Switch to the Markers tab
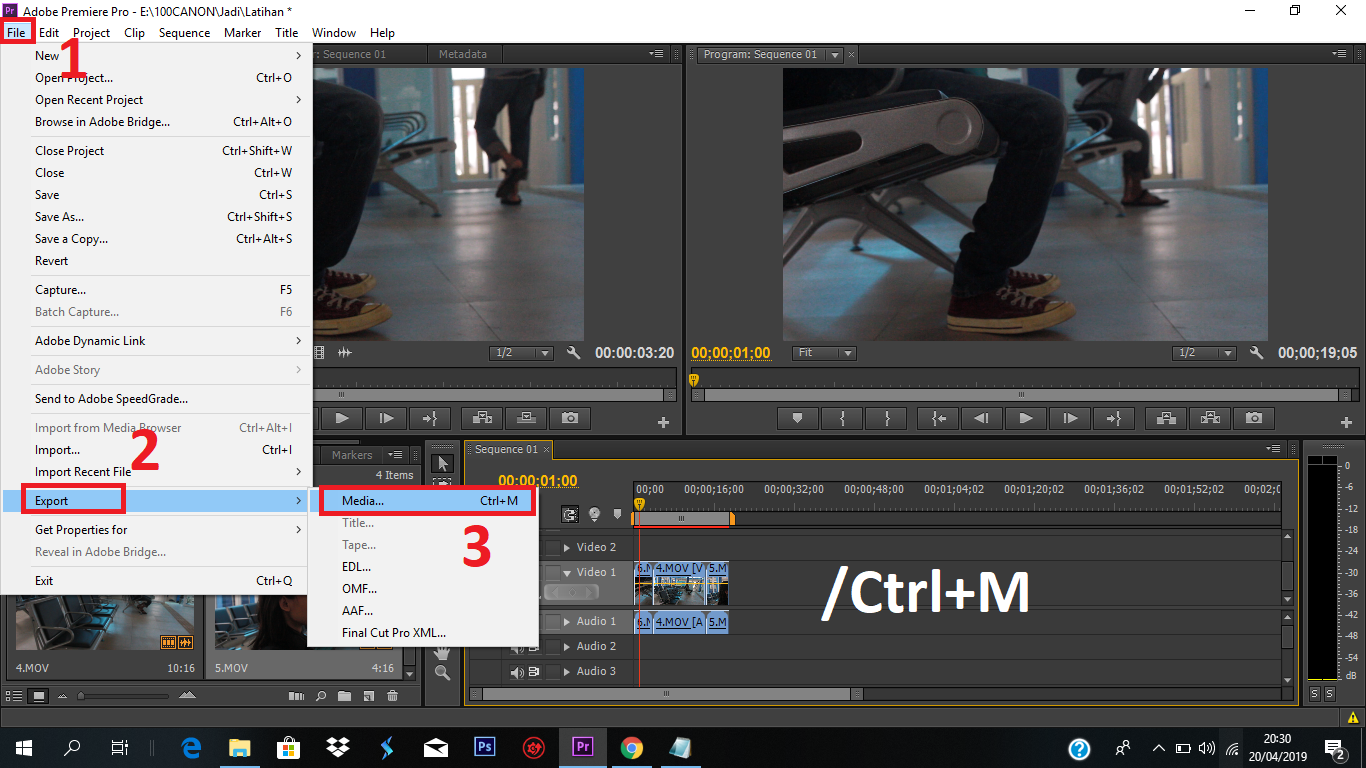 (352, 455)
